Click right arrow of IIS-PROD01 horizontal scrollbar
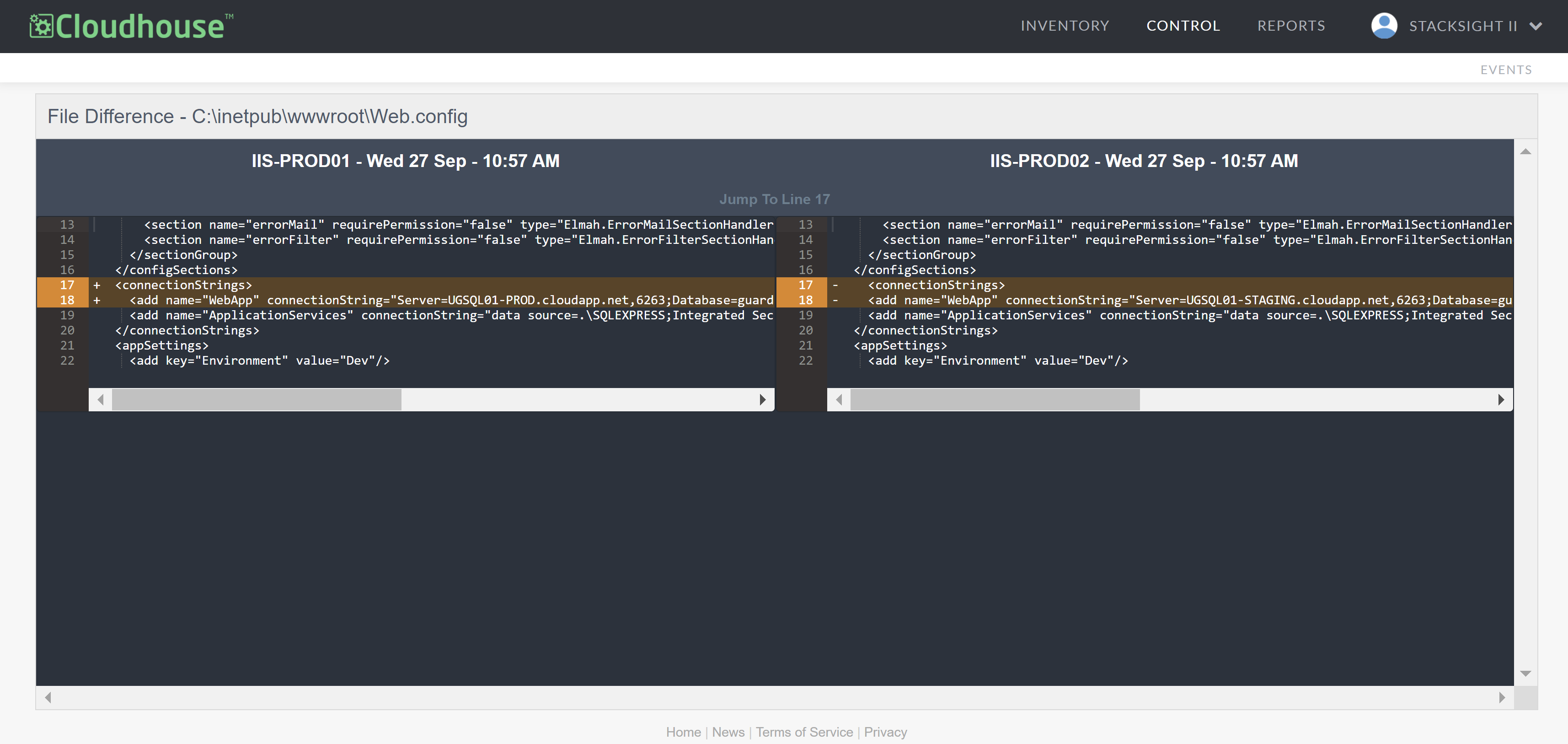The width and height of the screenshot is (1568, 744). pyautogui.click(x=762, y=399)
